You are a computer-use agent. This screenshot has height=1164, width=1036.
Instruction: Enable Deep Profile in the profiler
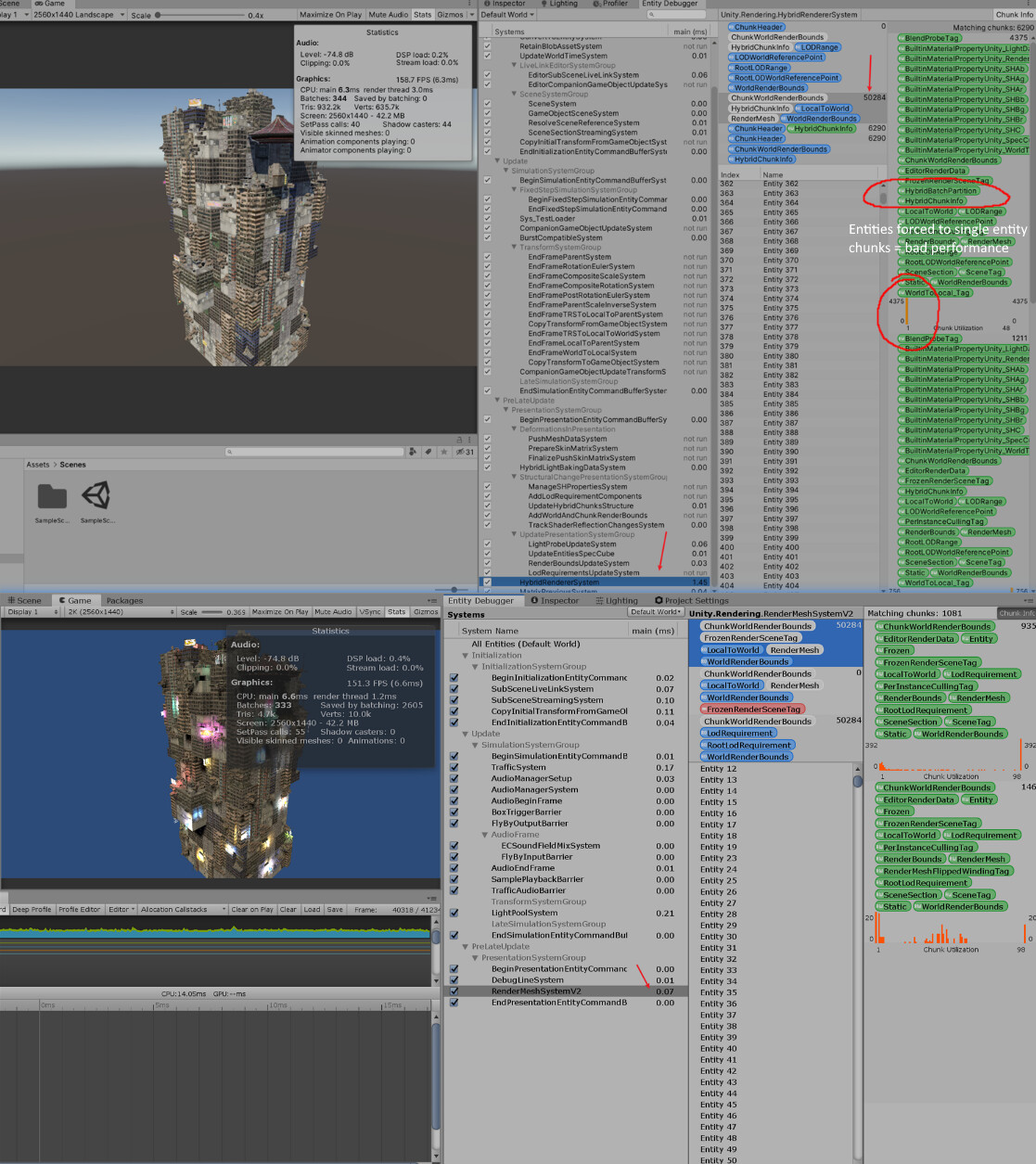pyautogui.click(x=32, y=910)
